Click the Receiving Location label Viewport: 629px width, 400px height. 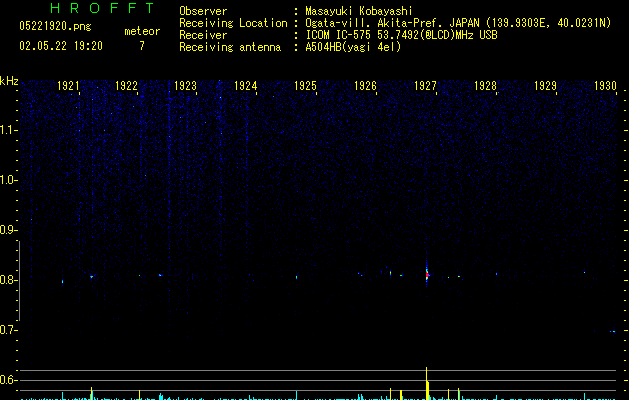[x=233, y=23]
